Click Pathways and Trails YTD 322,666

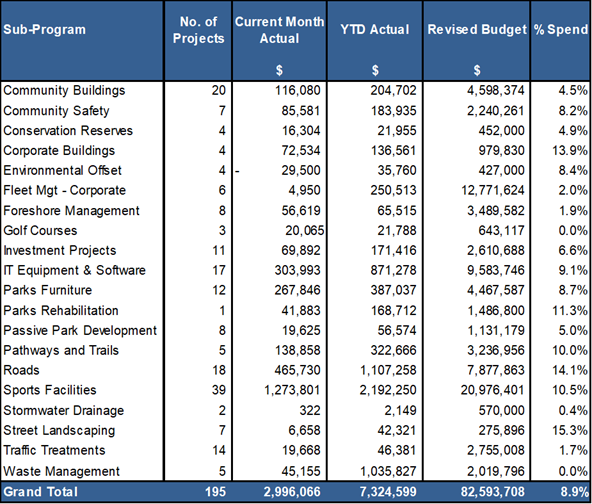pos(393,350)
